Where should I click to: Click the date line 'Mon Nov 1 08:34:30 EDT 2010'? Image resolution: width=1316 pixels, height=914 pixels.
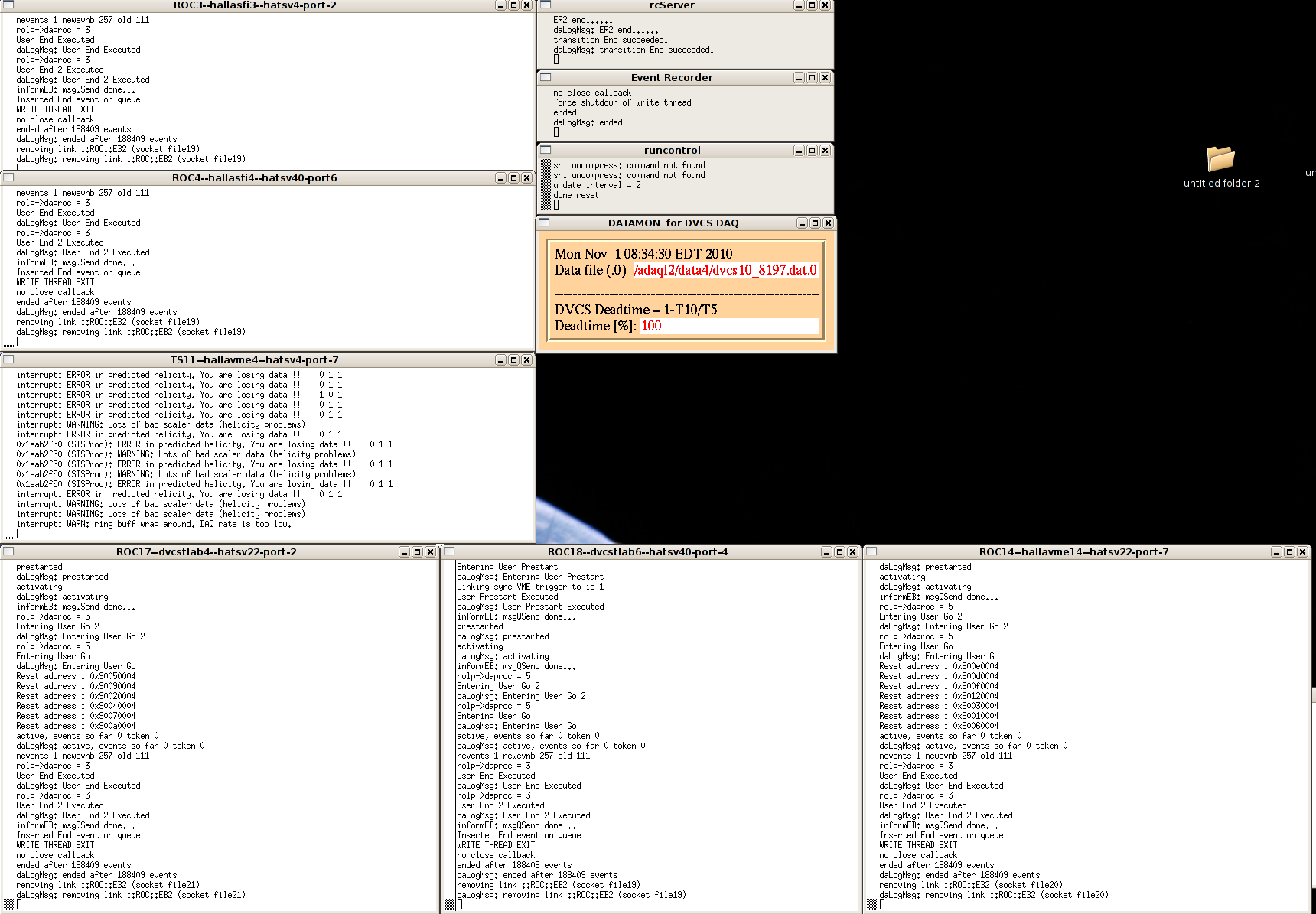click(643, 254)
